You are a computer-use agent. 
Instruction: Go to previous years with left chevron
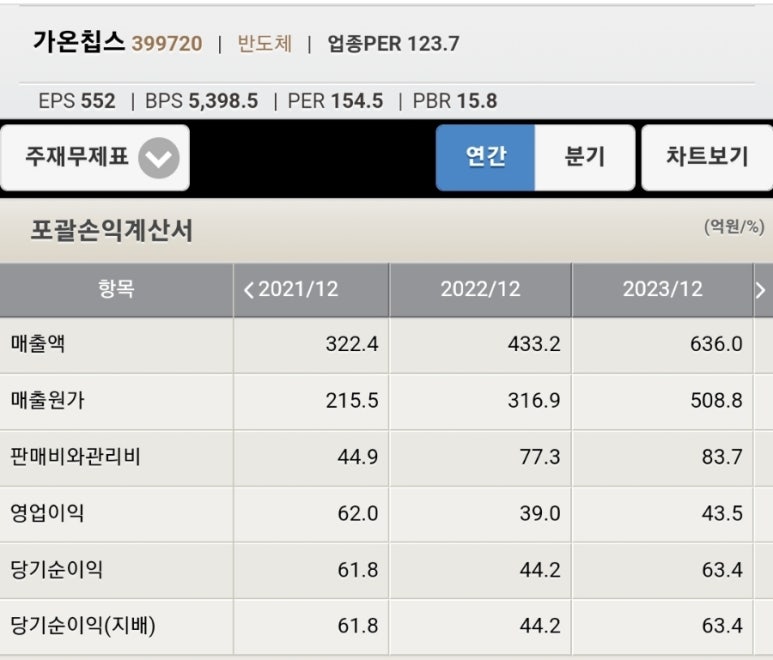click(249, 290)
